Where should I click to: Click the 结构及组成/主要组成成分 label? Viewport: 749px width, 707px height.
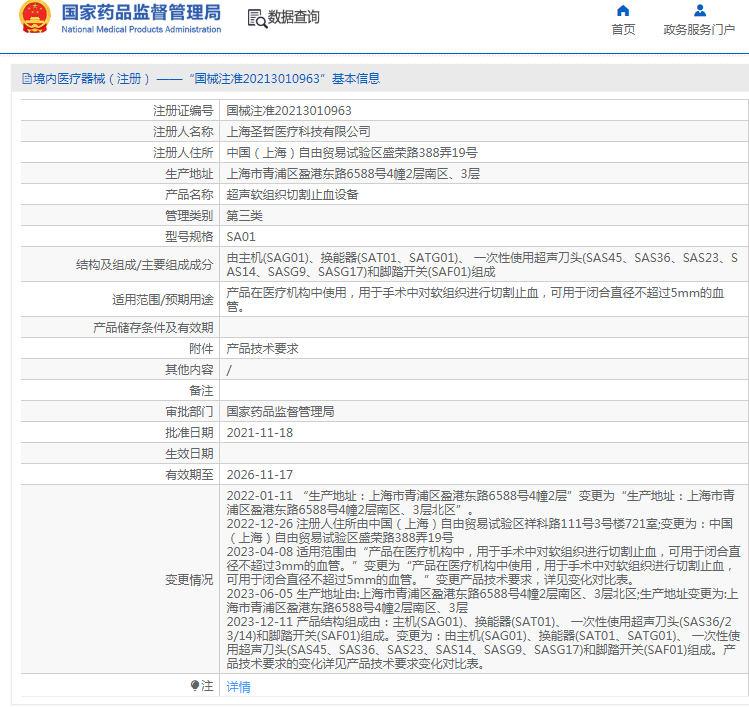[144, 265]
